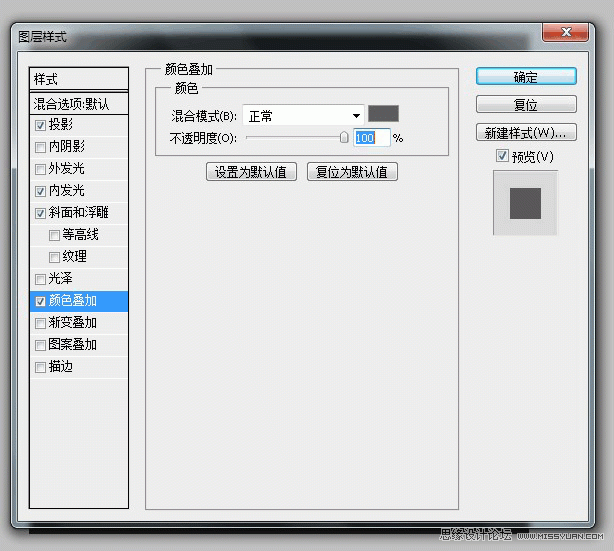Screen dimensions: 614x551
Task: Enable the 图案叠加 checkbox
Action: click(40, 345)
